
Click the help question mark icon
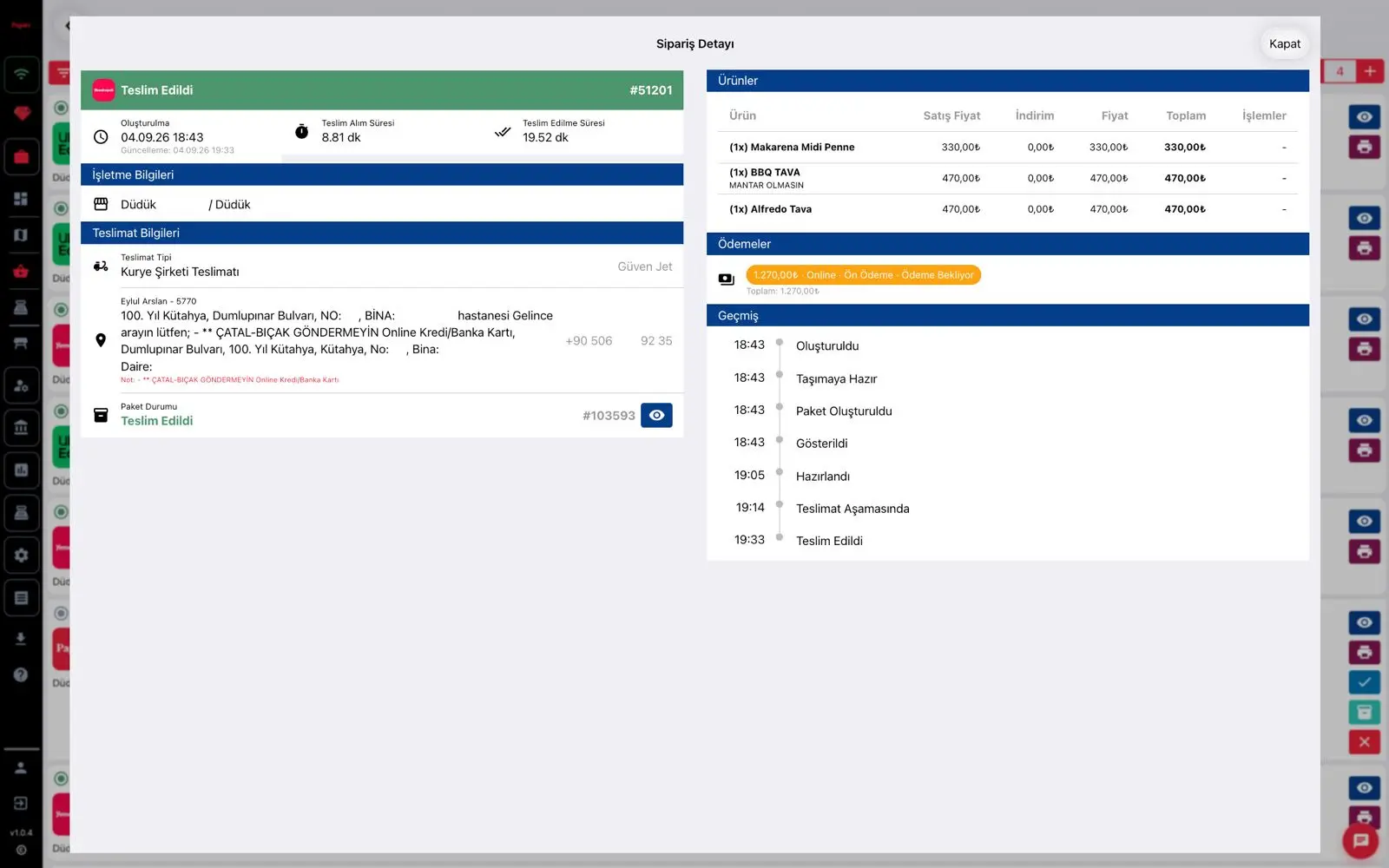(21, 674)
